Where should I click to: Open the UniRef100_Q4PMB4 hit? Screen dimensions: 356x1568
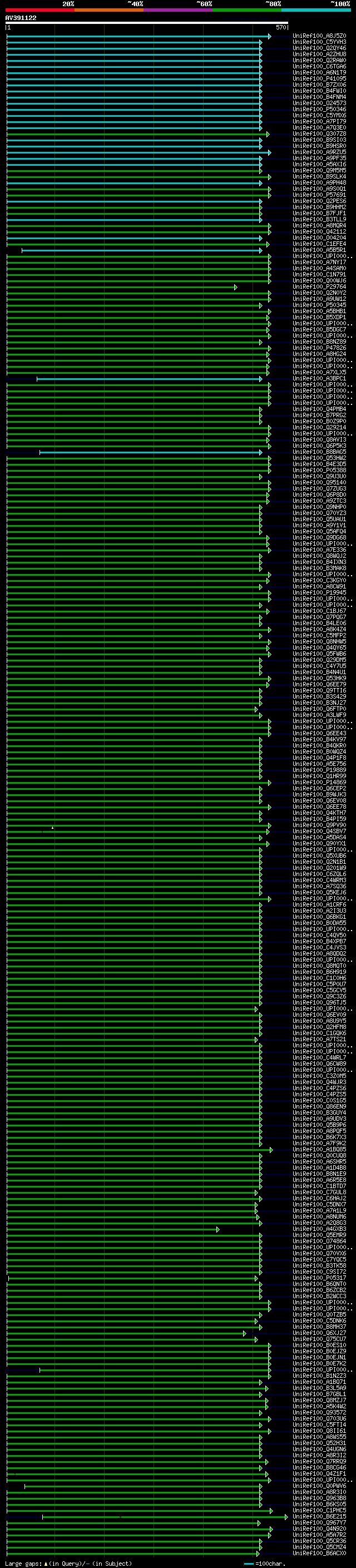(x=319, y=409)
